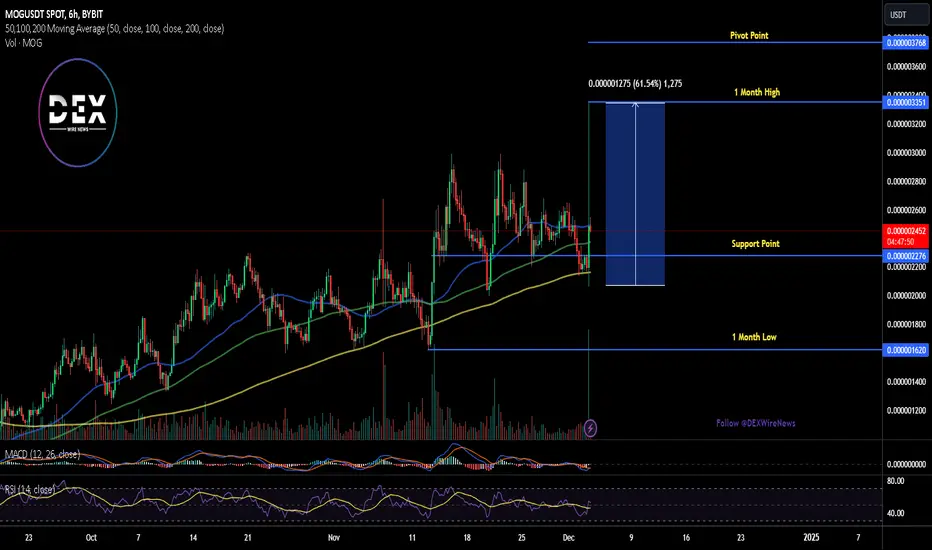Click the Nov date on time axis
The height and width of the screenshot is (550, 932).
tap(333, 538)
